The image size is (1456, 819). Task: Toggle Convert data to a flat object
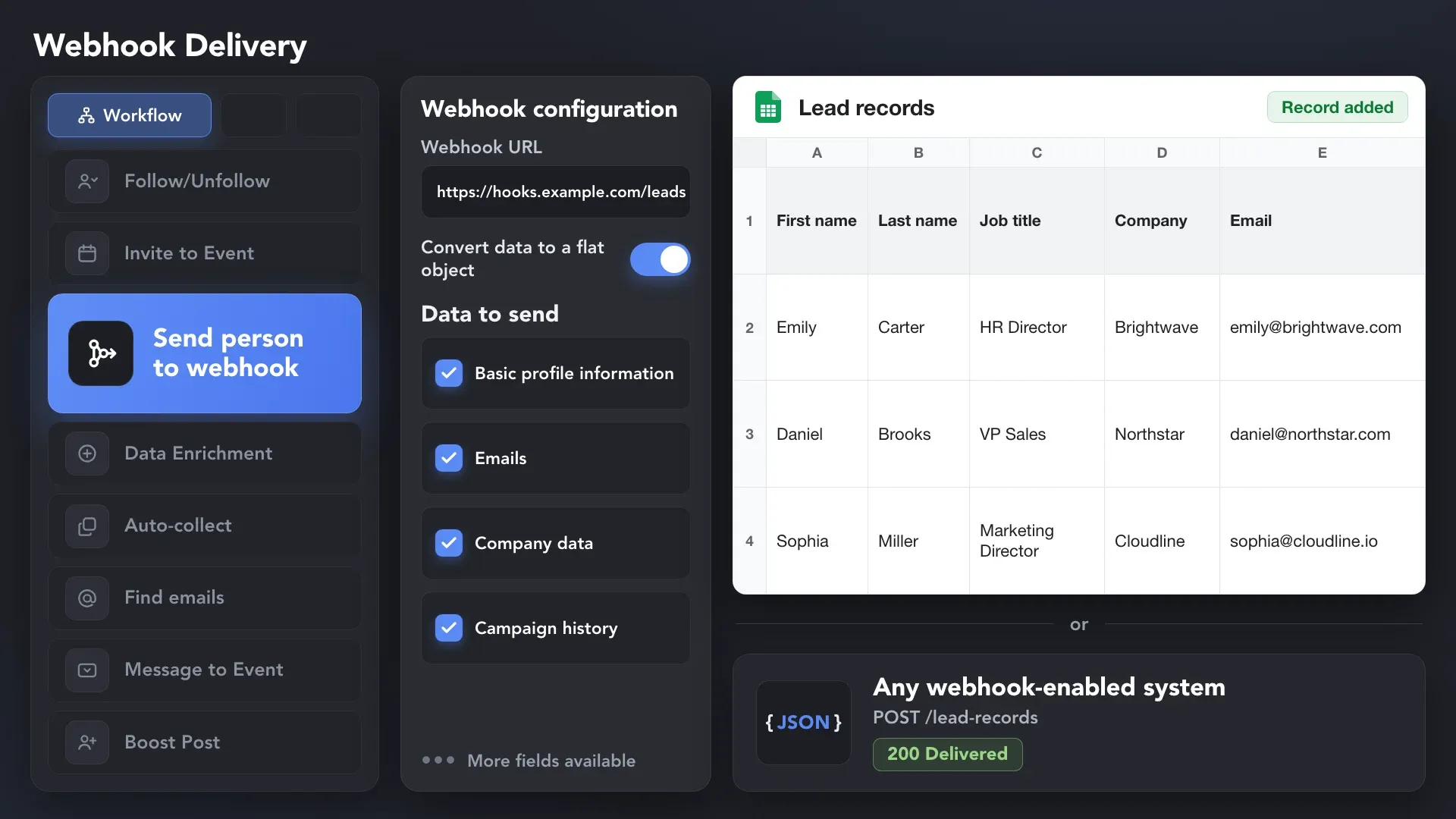tap(661, 259)
